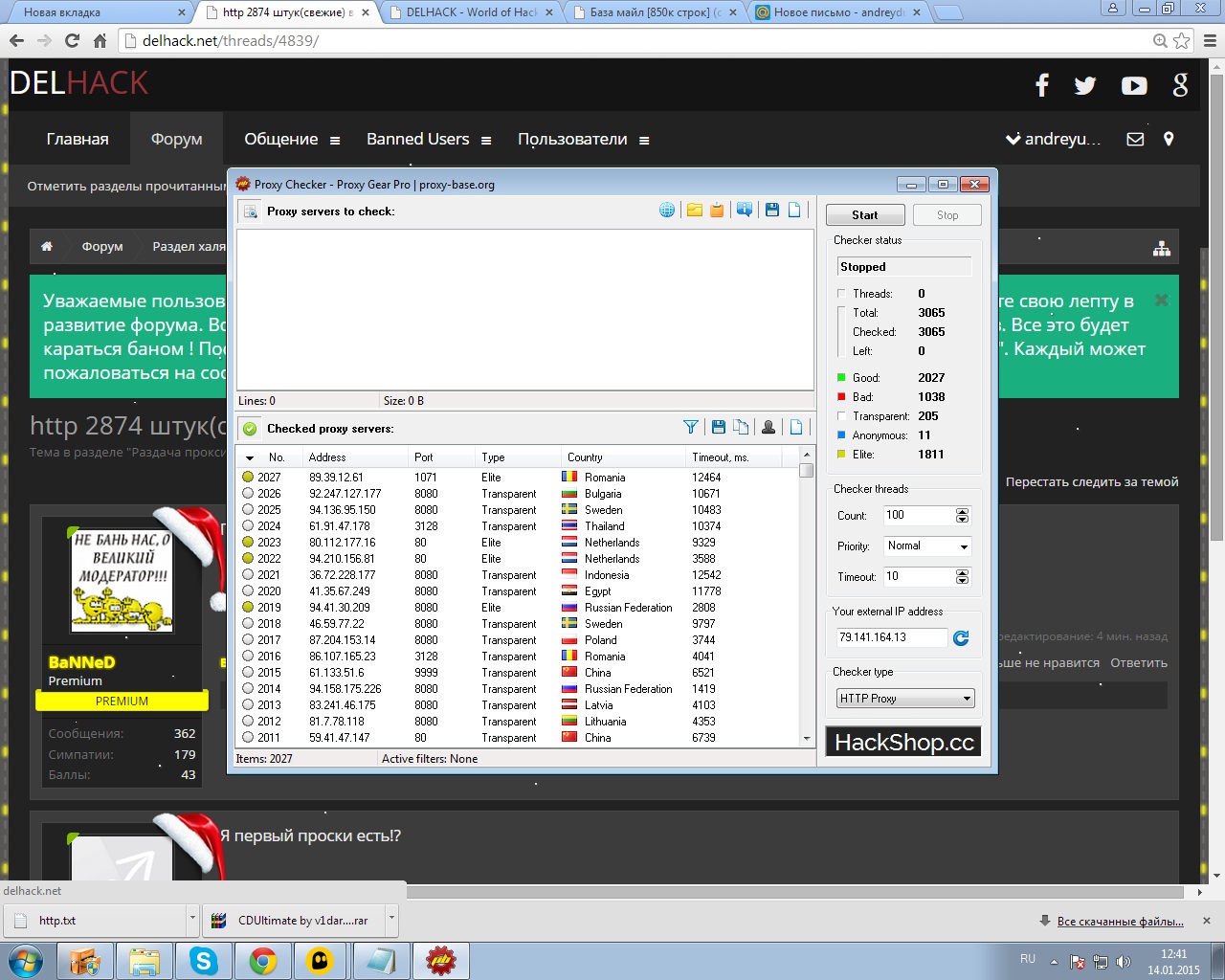1225x980 pixels.
Task: Click the green Good color swatch
Action: 841,378
